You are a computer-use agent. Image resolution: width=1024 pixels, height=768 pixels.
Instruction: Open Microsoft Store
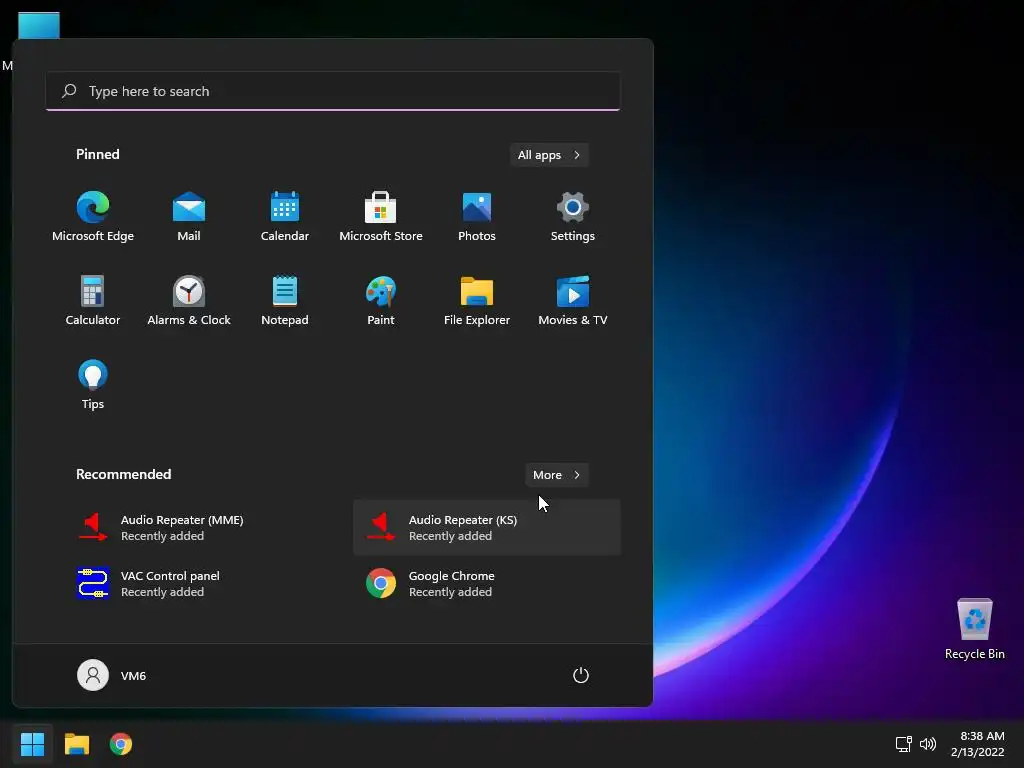pyautogui.click(x=381, y=217)
